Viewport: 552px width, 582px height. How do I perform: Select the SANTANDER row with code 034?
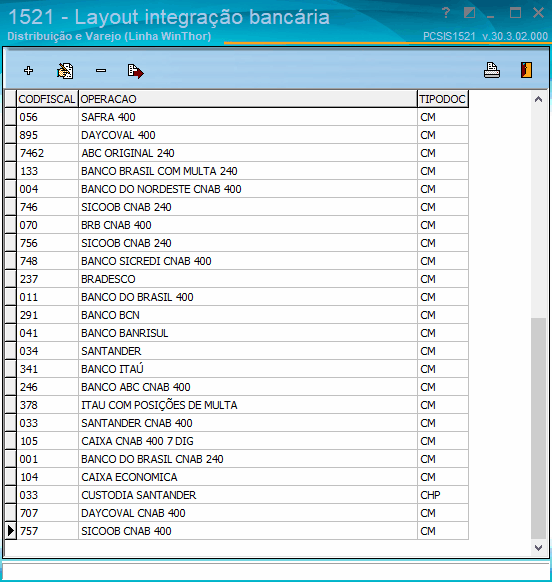pos(236,351)
